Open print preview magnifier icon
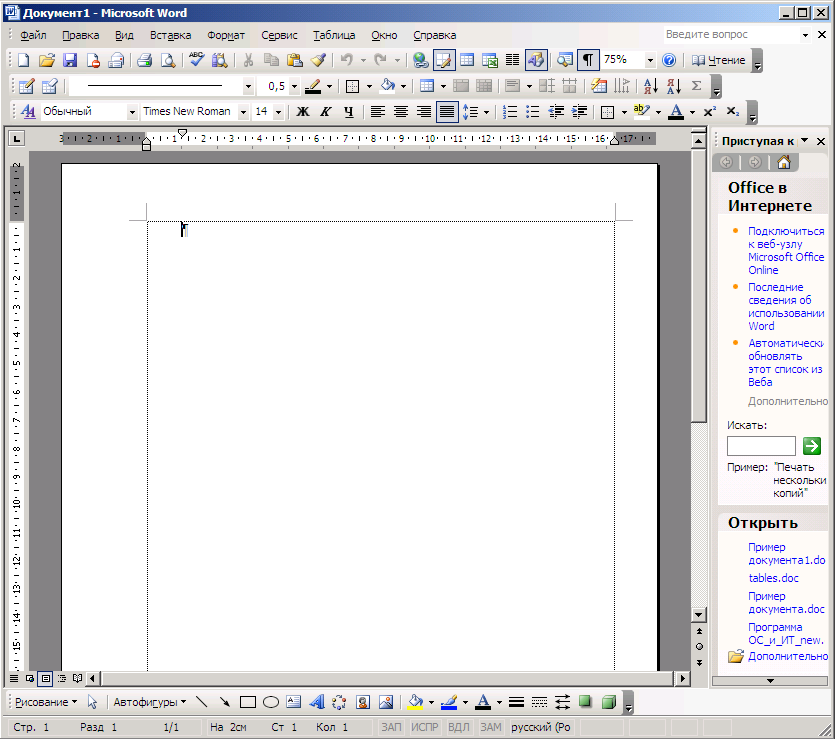This screenshot has height=739, width=835. point(168,60)
